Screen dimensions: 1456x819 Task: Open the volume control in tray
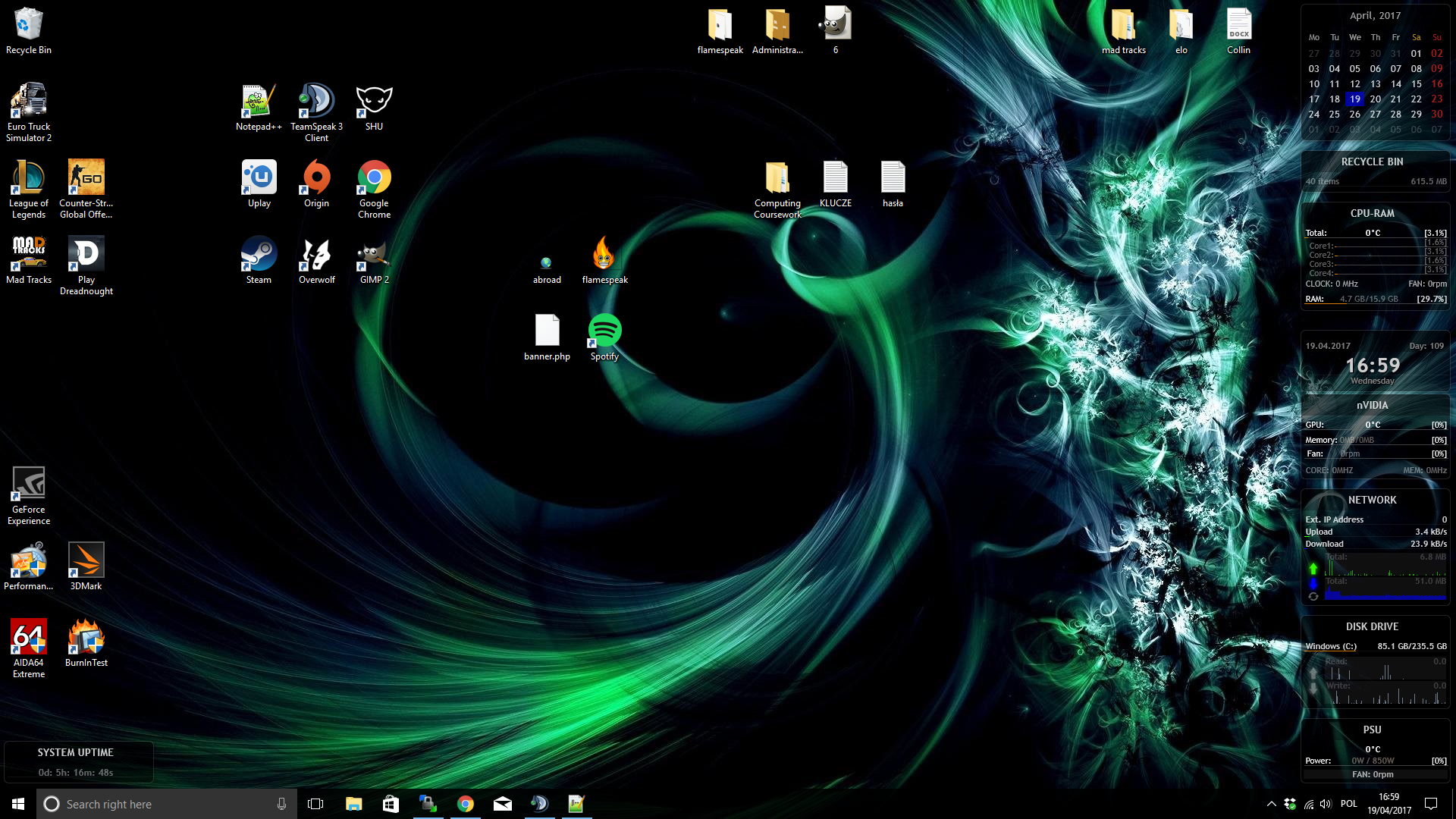(1326, 804)
